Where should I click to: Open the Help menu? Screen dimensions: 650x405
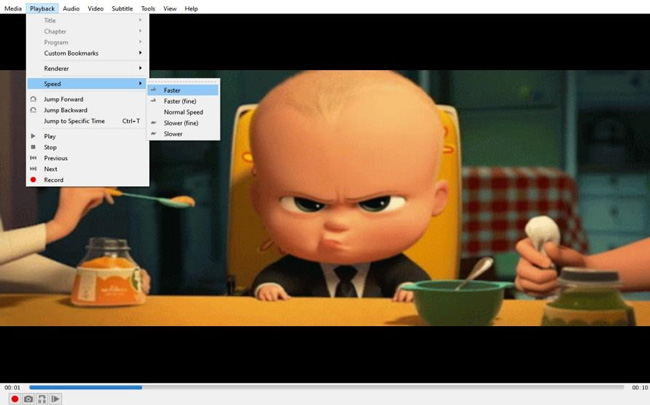(191, 8)
